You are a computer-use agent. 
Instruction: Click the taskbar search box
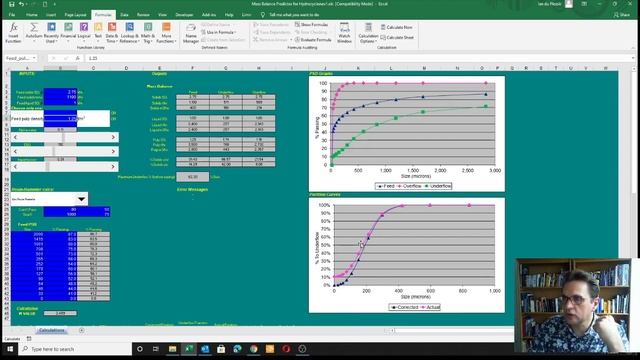(76, 349)
